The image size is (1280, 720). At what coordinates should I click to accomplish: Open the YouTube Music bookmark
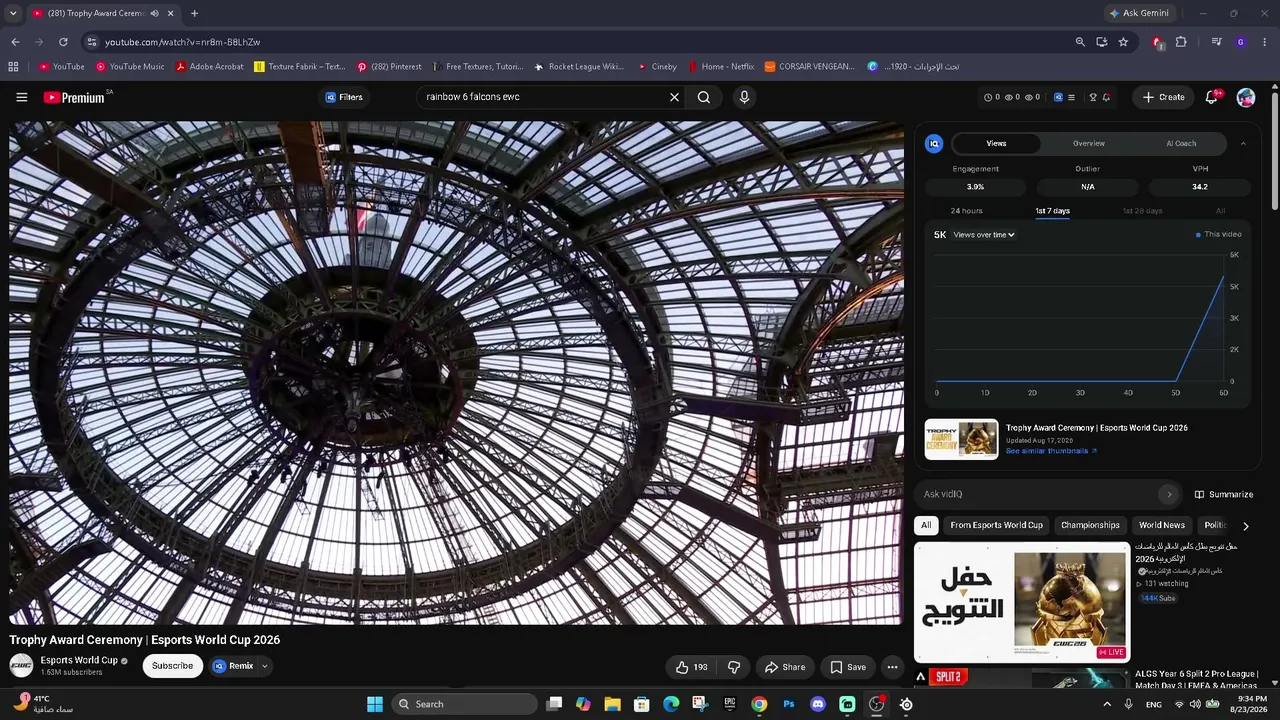point(130,67)
